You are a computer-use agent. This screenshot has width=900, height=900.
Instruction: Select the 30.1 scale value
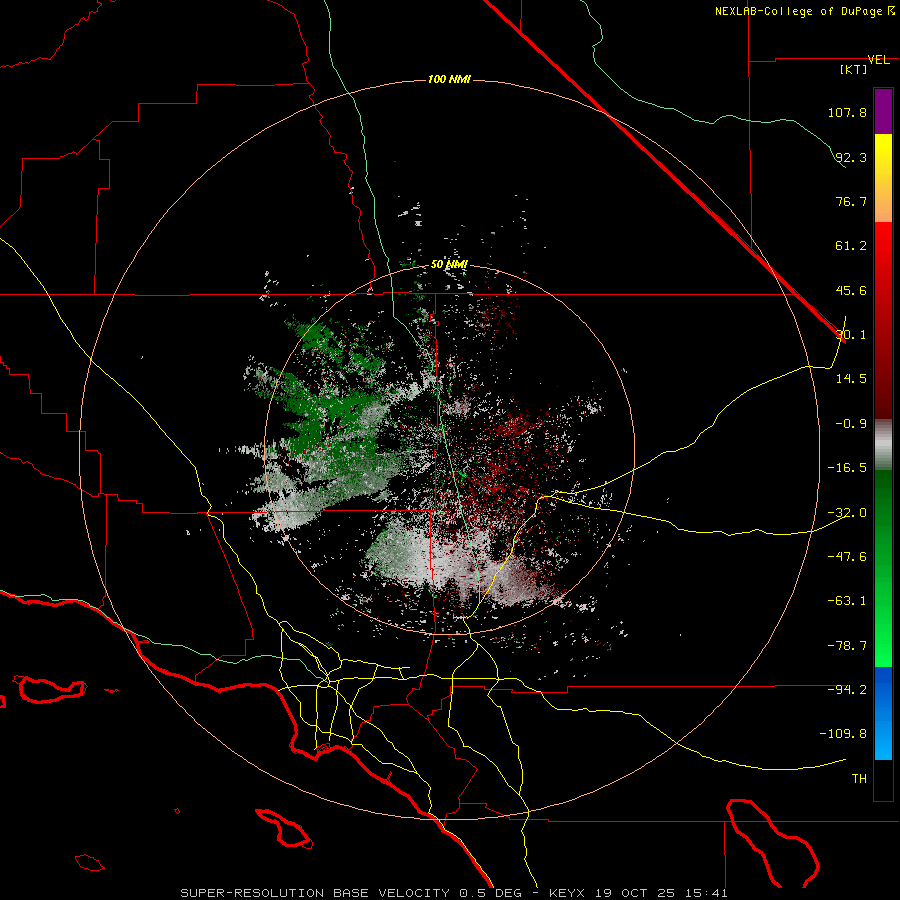pyautogui.click(x=851, y=334)
